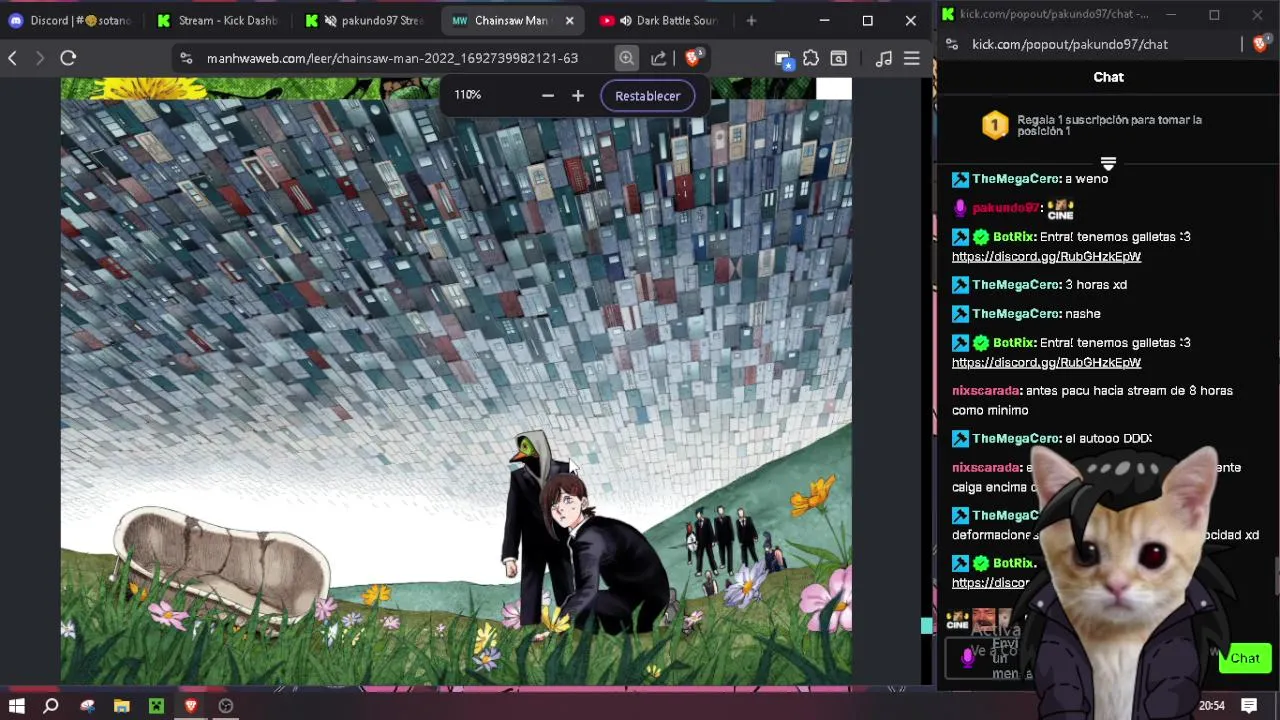Switch to the pakundo97 Stream tab
The width and height of the screenshot is (1280, 720).
pos(365,20)
